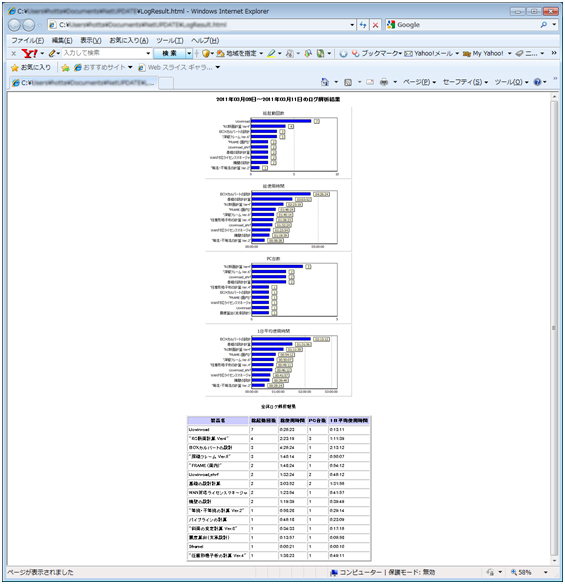Click the vertical scrollbar thumb
Screen dimensions: 565x584
point(554,328)
